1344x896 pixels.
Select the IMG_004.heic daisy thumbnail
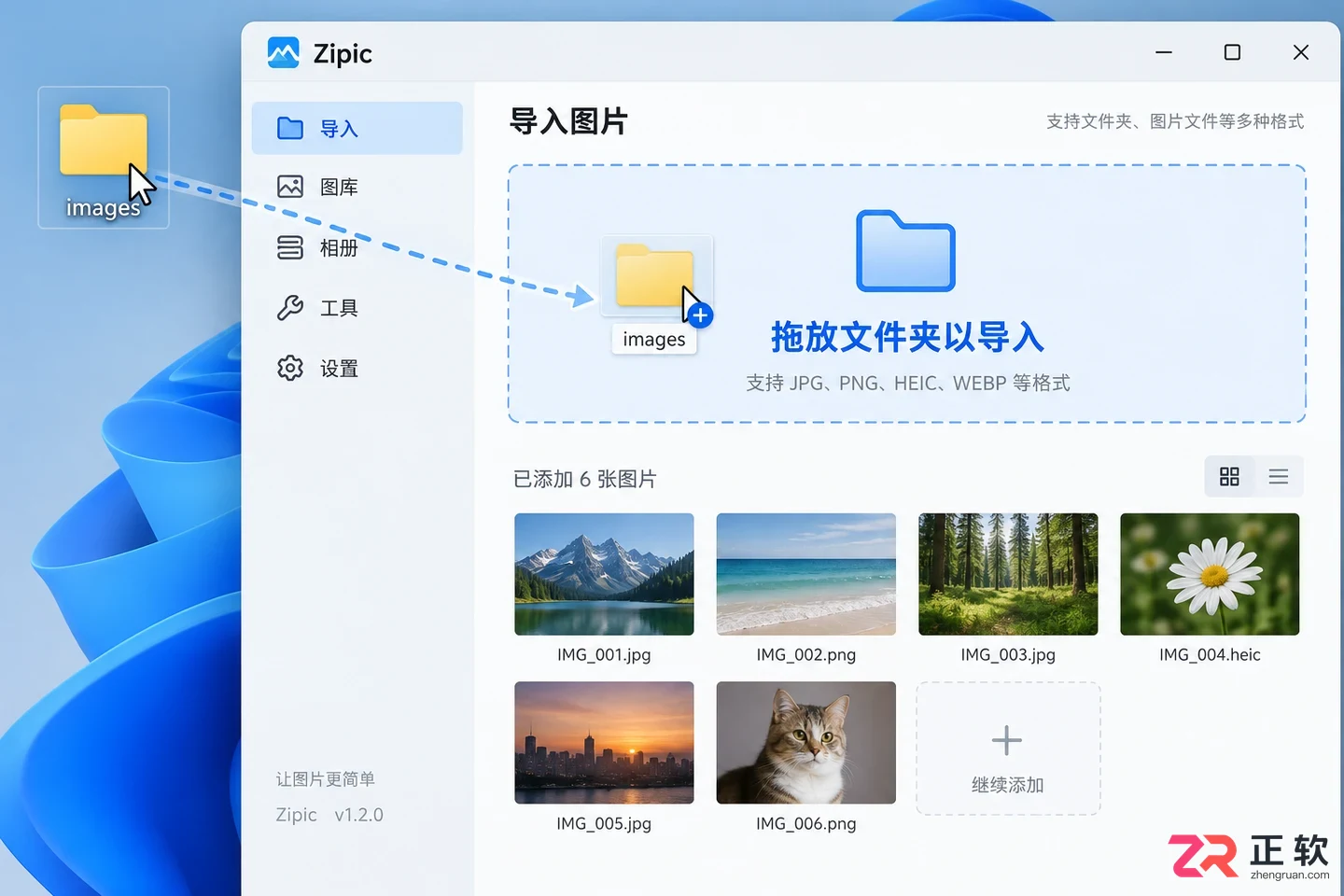[1210, 574]
